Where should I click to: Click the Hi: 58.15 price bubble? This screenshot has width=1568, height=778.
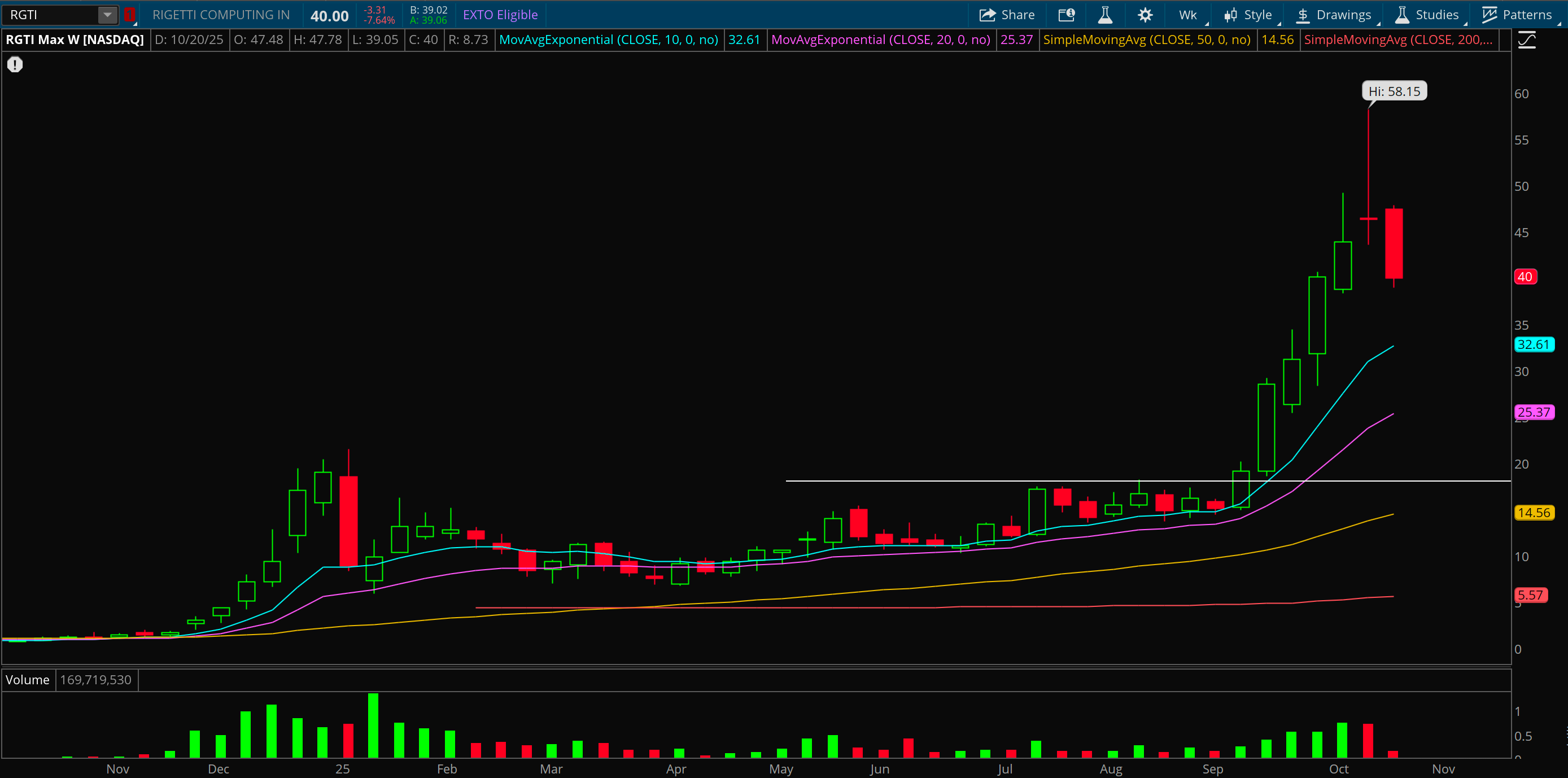pyautogui.click(x=1394, y=91)
